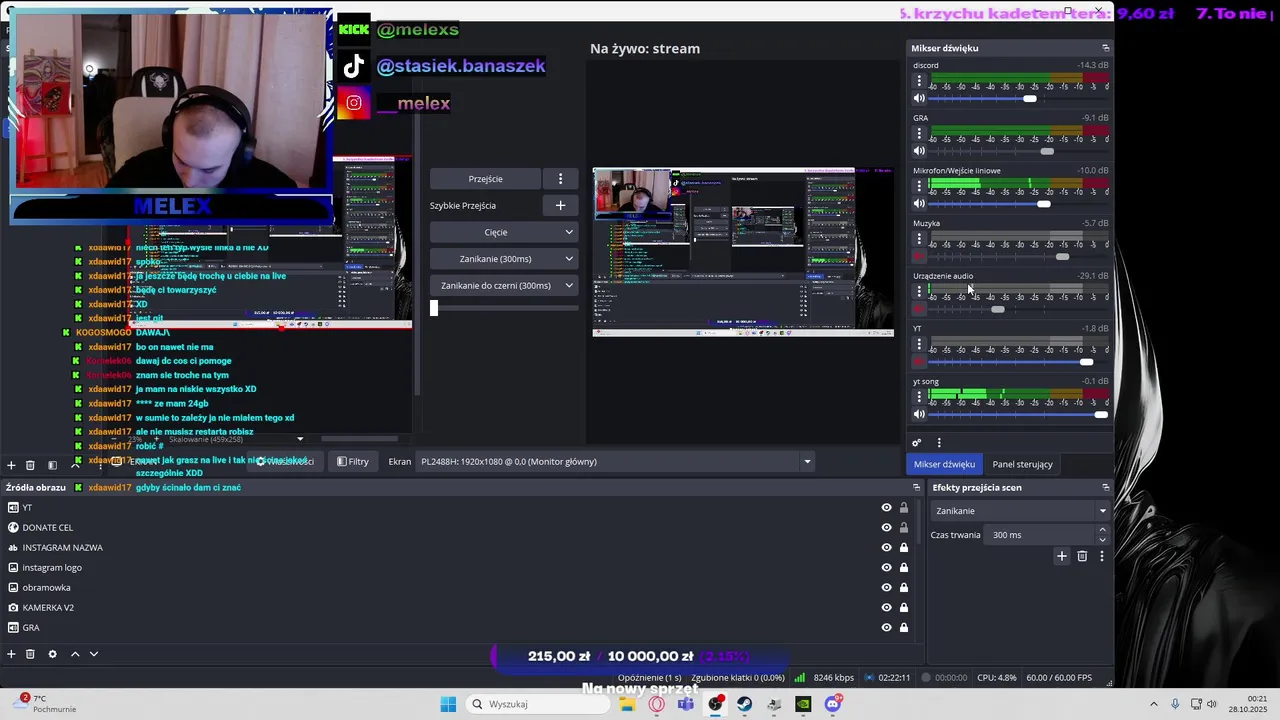This screenshot has width=1280, height=720.
Task: Open selected source properties gear
Action: click(53, 654)
